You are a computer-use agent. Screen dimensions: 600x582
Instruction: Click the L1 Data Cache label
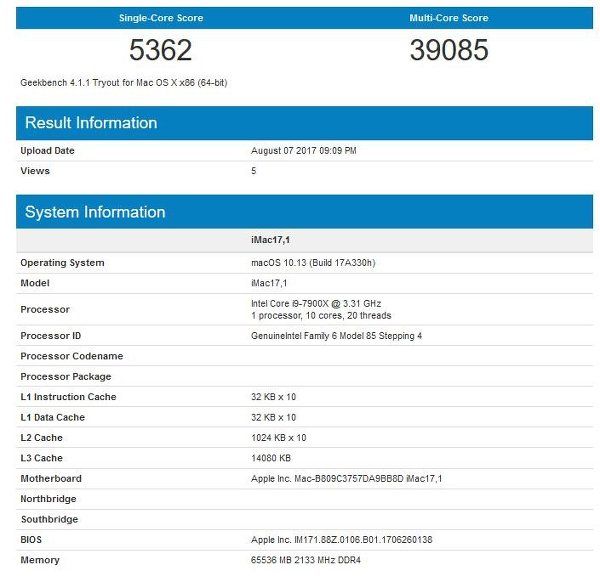(53, 417)
